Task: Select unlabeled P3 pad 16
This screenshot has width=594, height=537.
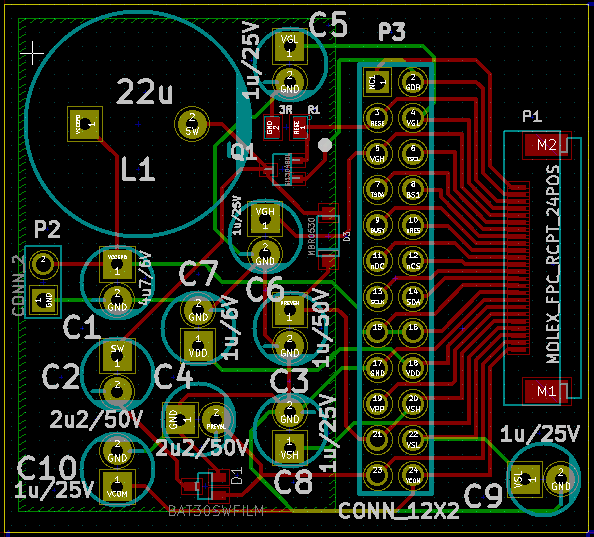Action: [413, 332]
